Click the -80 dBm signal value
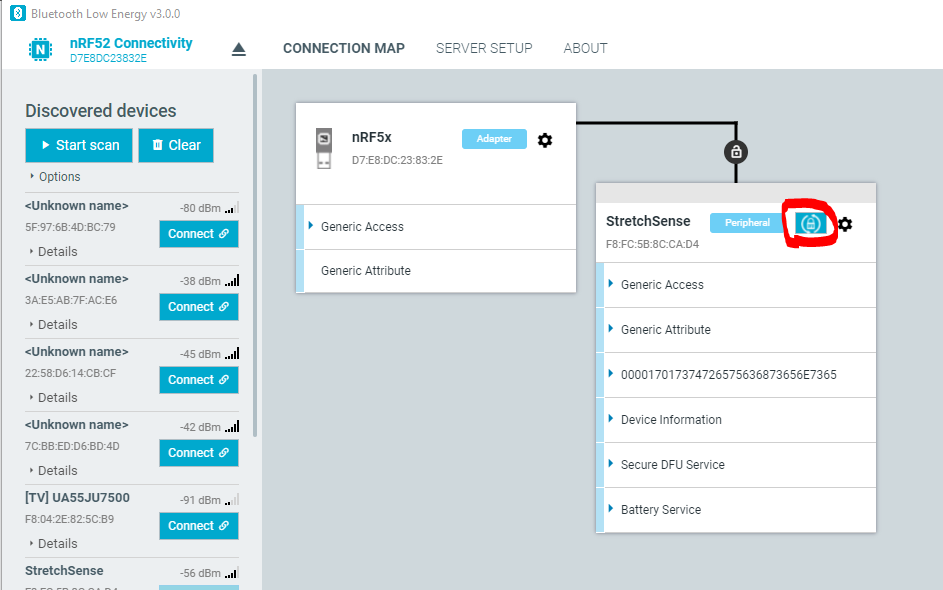 pos(200,208)
